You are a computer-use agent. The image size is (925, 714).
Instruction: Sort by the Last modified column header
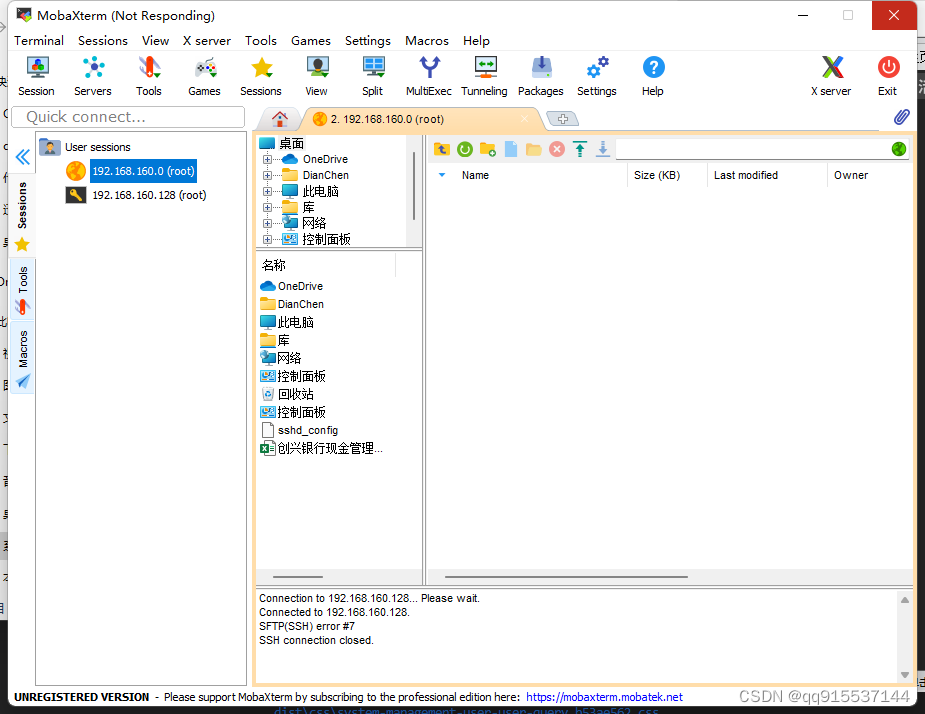(x=767, y=175)
